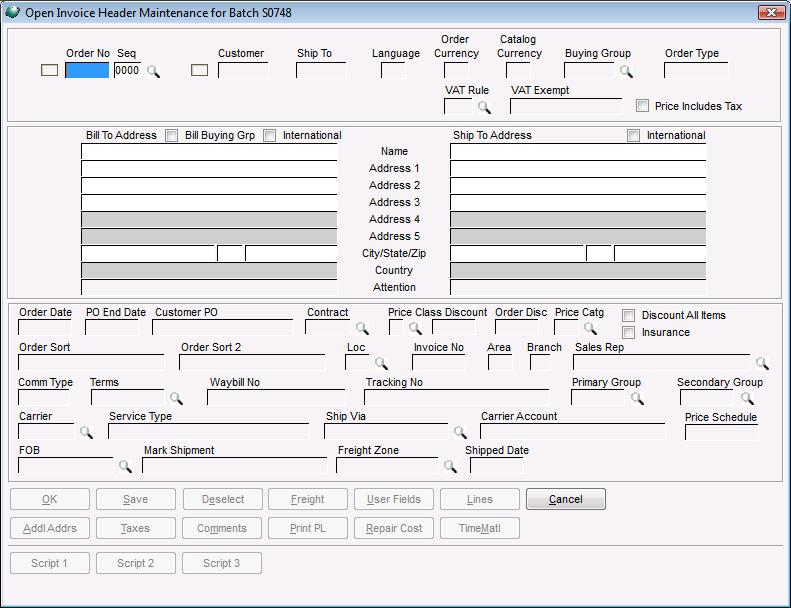Open the Freight button
Image resolution: width=791 pixels, height=608 pixels.
point(308,499)
